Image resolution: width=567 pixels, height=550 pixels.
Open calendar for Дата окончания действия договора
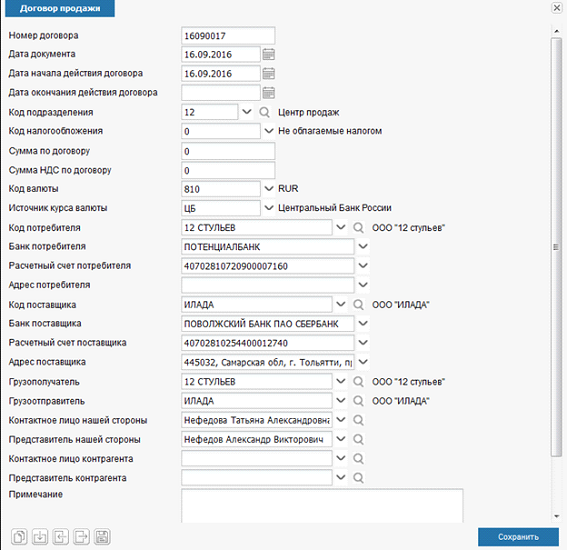268,93
